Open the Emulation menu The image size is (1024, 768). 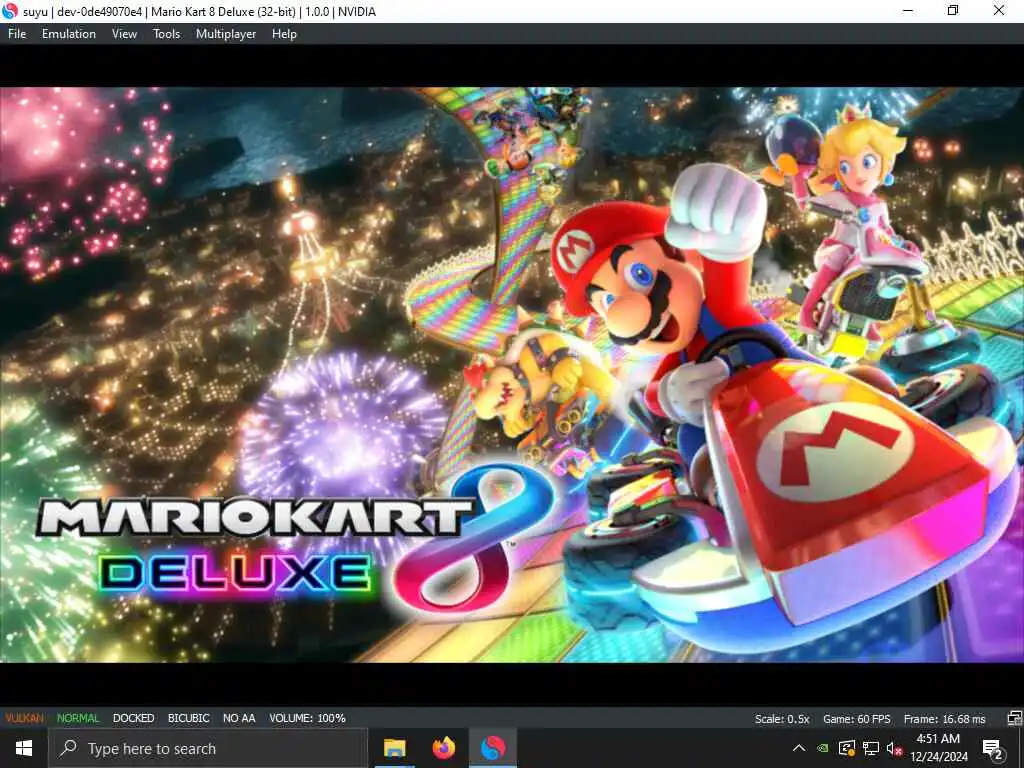pyautogui.click(x=69, y=34)
